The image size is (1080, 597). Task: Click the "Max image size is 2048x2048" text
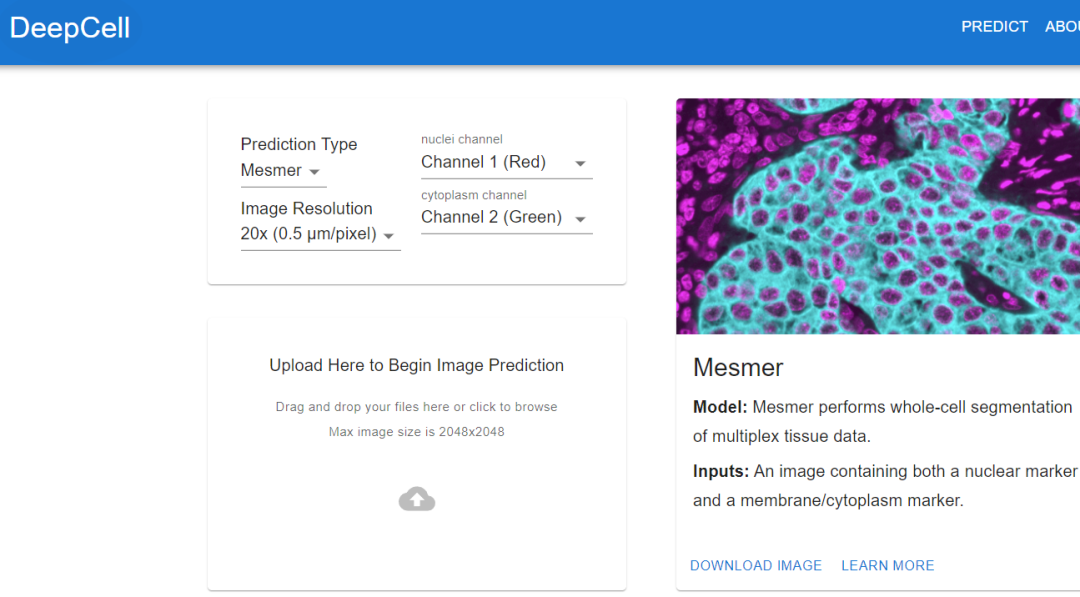coord(416,432)
